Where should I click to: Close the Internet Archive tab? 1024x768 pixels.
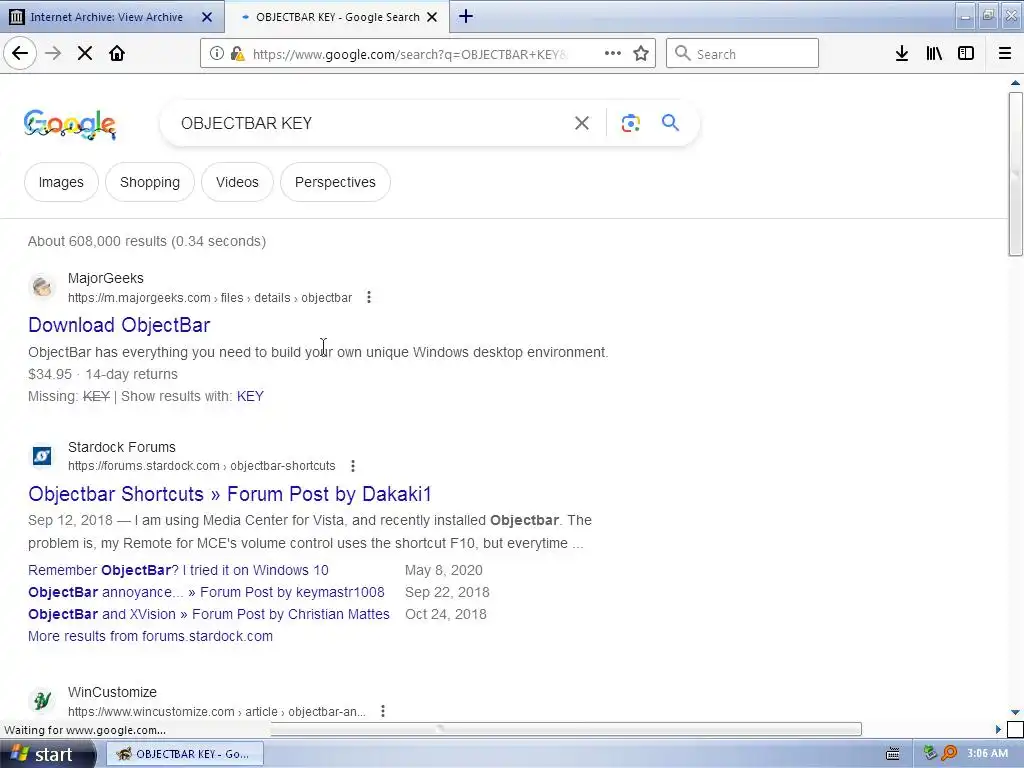[207, 17]
